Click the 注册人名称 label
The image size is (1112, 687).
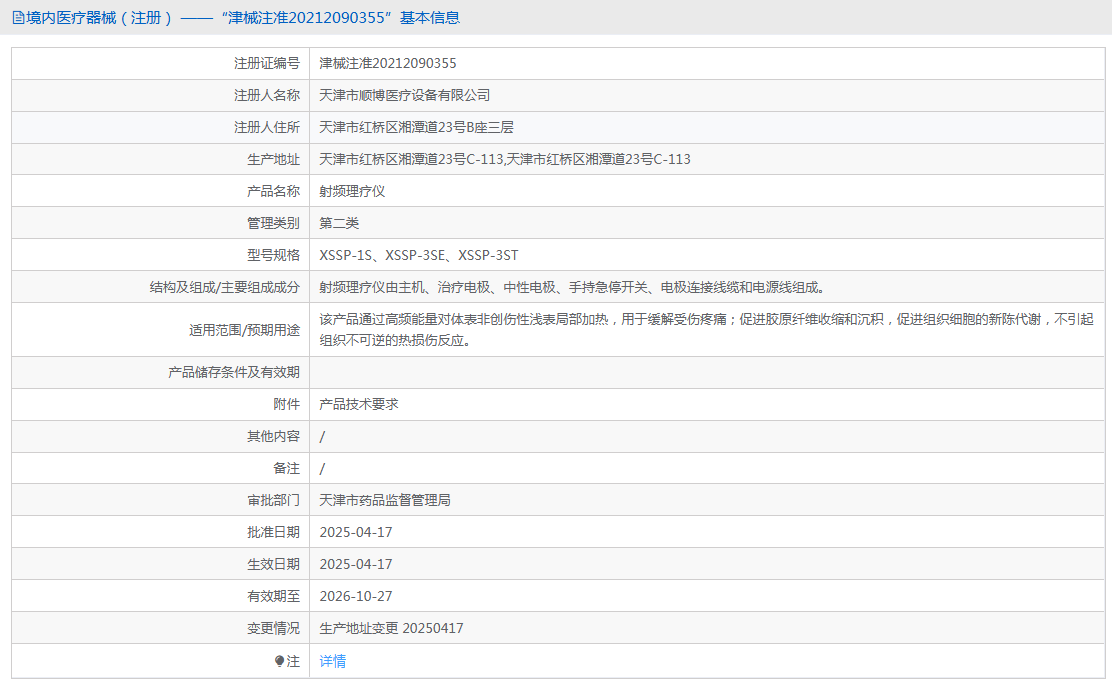click(267, 95)
